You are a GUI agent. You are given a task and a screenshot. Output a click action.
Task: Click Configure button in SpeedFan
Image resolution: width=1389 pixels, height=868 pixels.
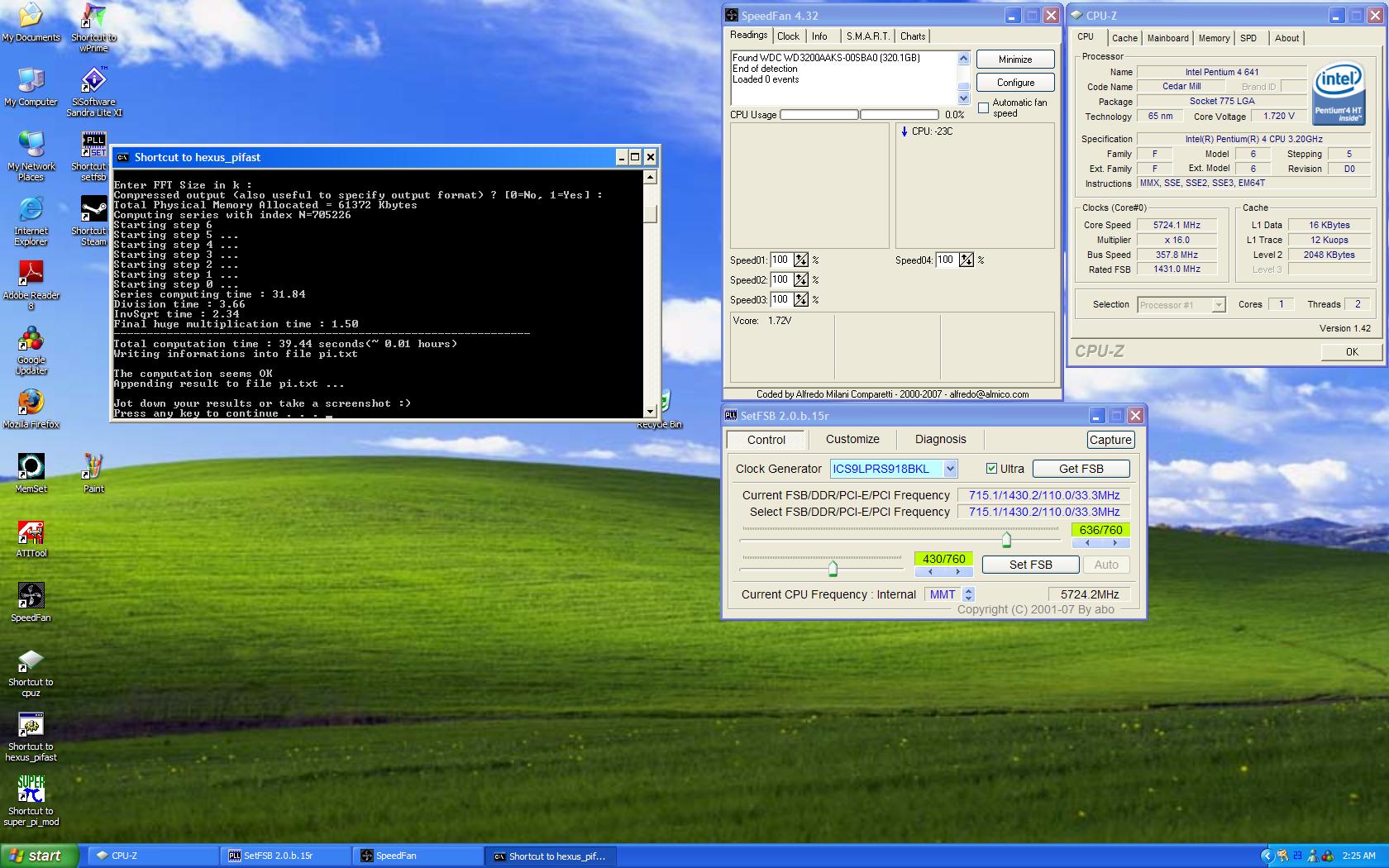click(1015, 83)
